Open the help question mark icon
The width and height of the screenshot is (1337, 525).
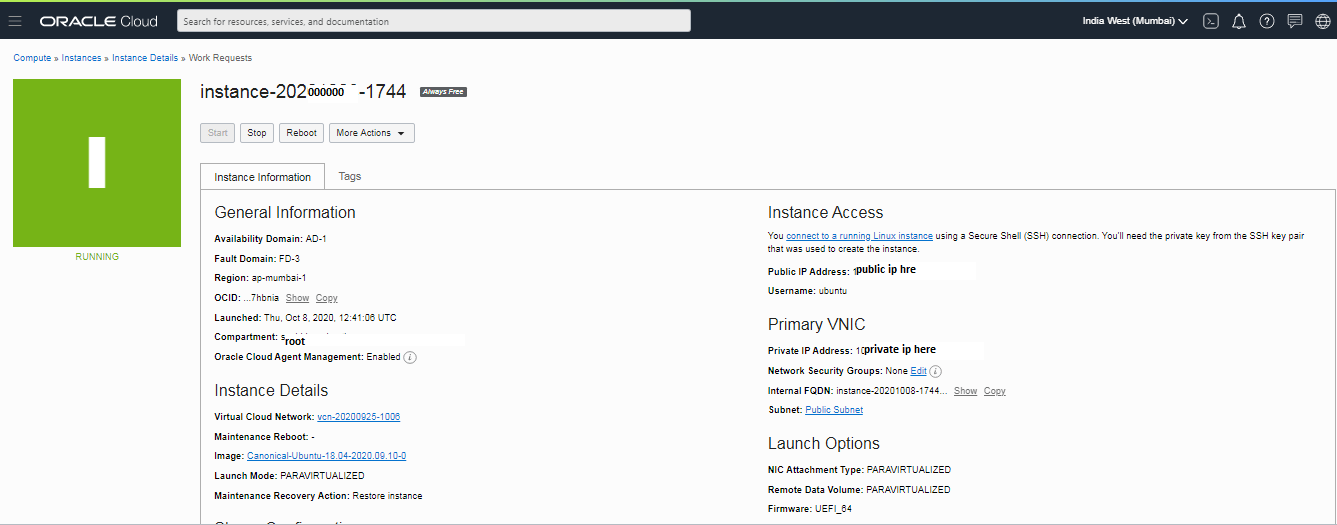click(1267, 21)
